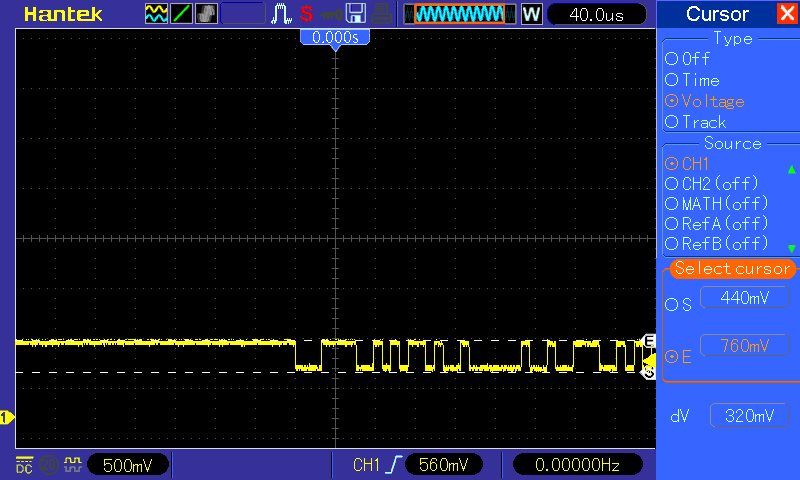Click the E cursor handle at graph edge
Viewport: 800px width, 480px height.
(649, 341)
